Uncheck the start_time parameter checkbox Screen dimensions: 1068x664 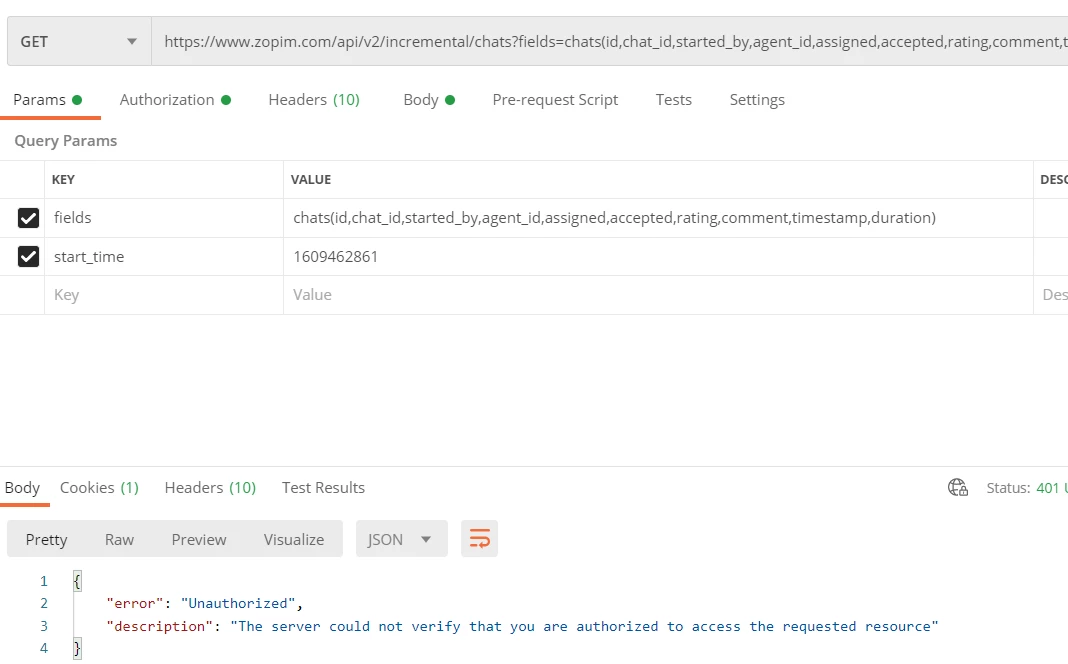(28, 257)
